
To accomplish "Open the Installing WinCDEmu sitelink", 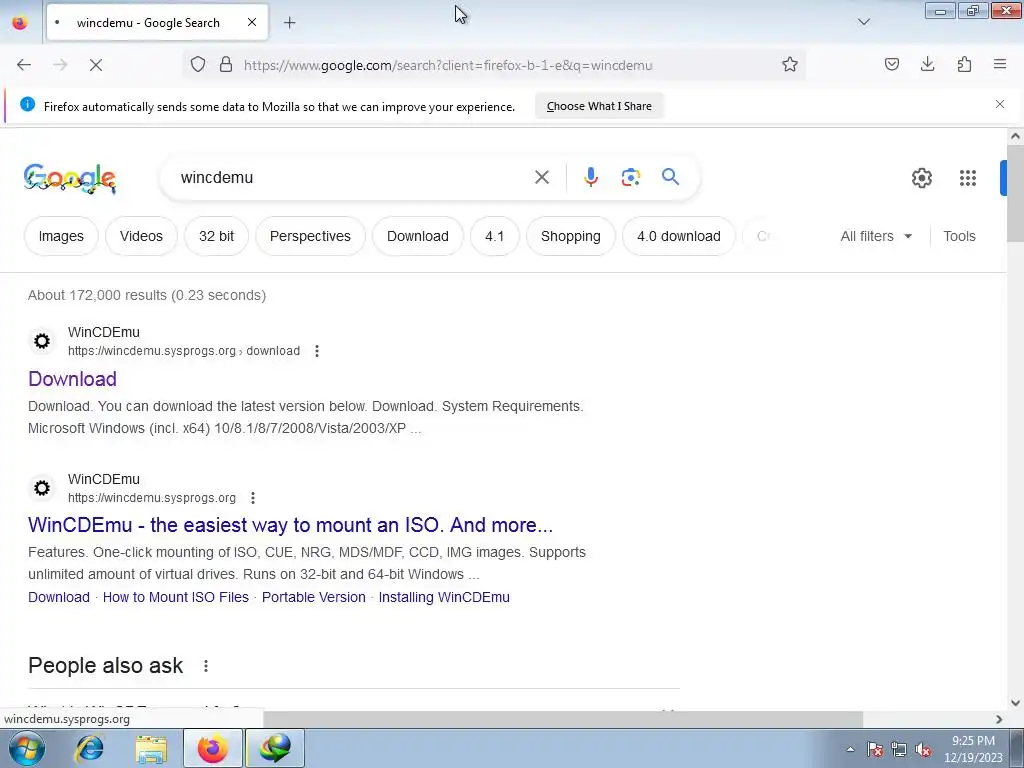I will coord(444,598).
